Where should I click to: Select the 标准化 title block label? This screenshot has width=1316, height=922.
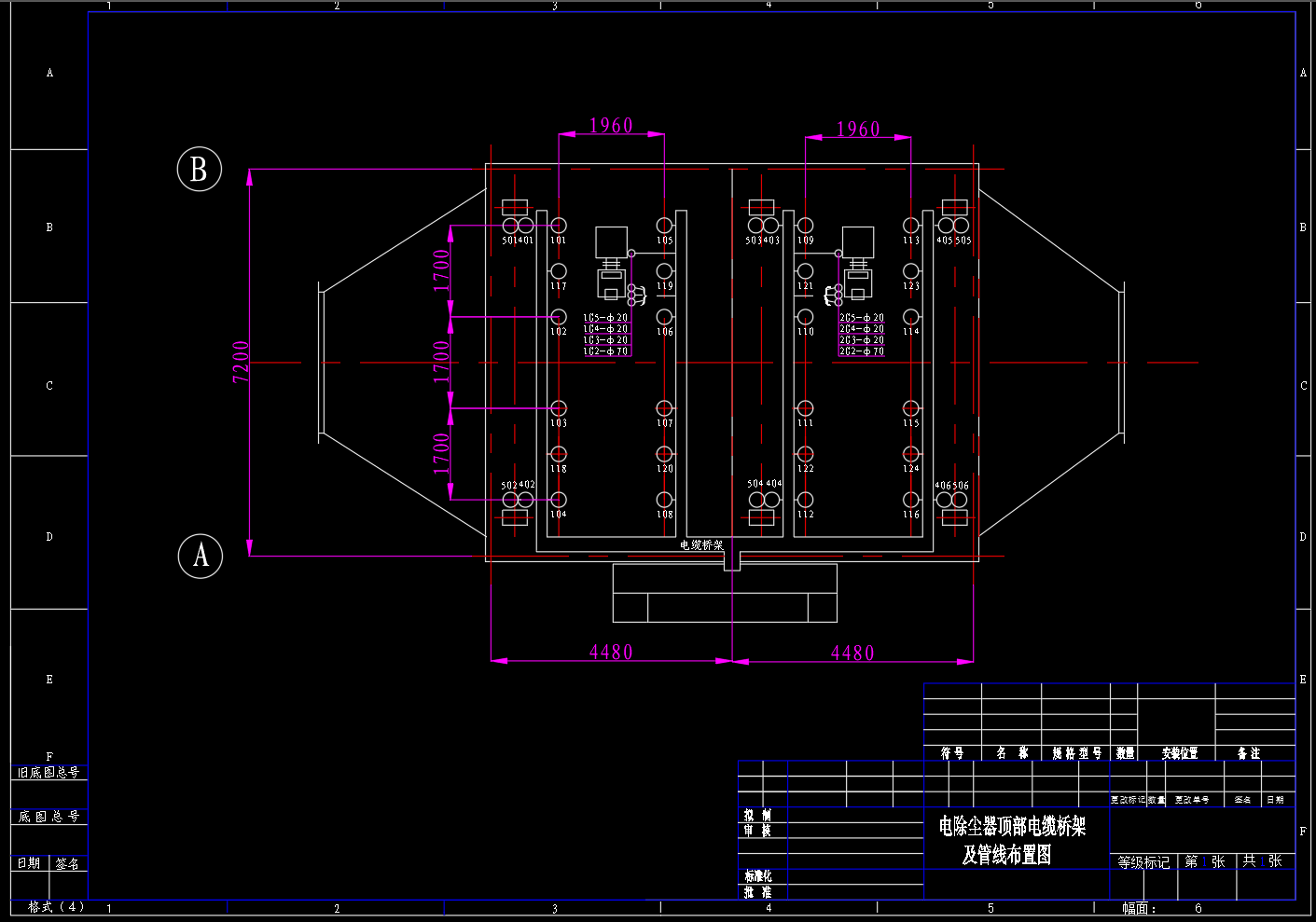pos(757,876)
